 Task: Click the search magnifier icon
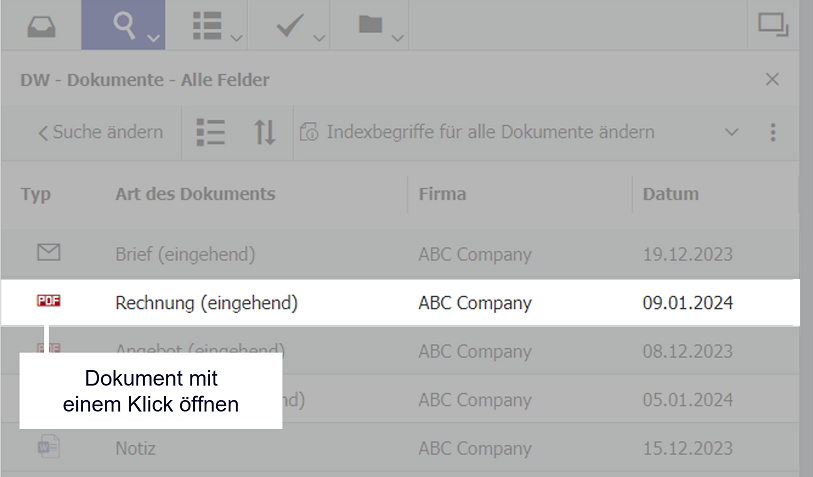(x=123, y=26)
